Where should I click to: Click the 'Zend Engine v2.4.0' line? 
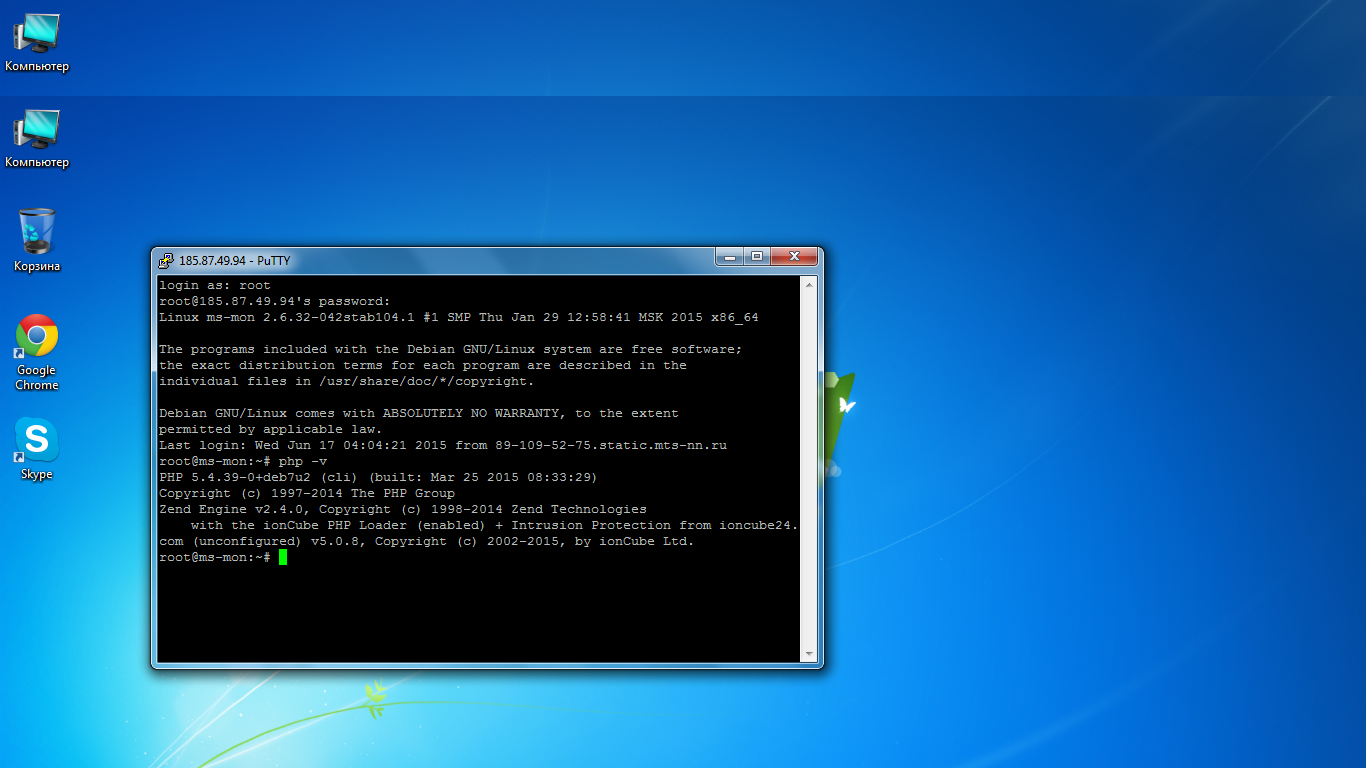click(x=403, y=510)
